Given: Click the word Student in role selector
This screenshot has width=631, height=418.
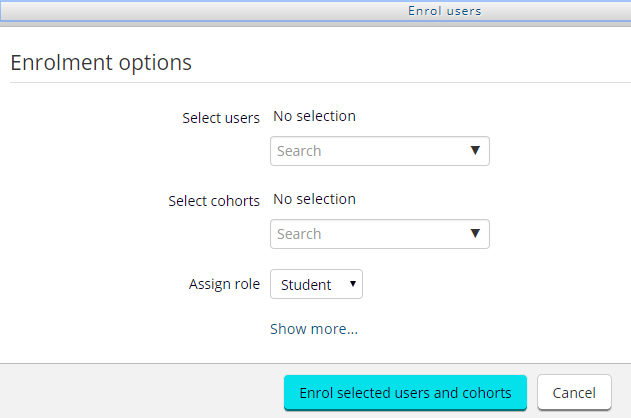Looking at the screenshot, I should (306, 285).
